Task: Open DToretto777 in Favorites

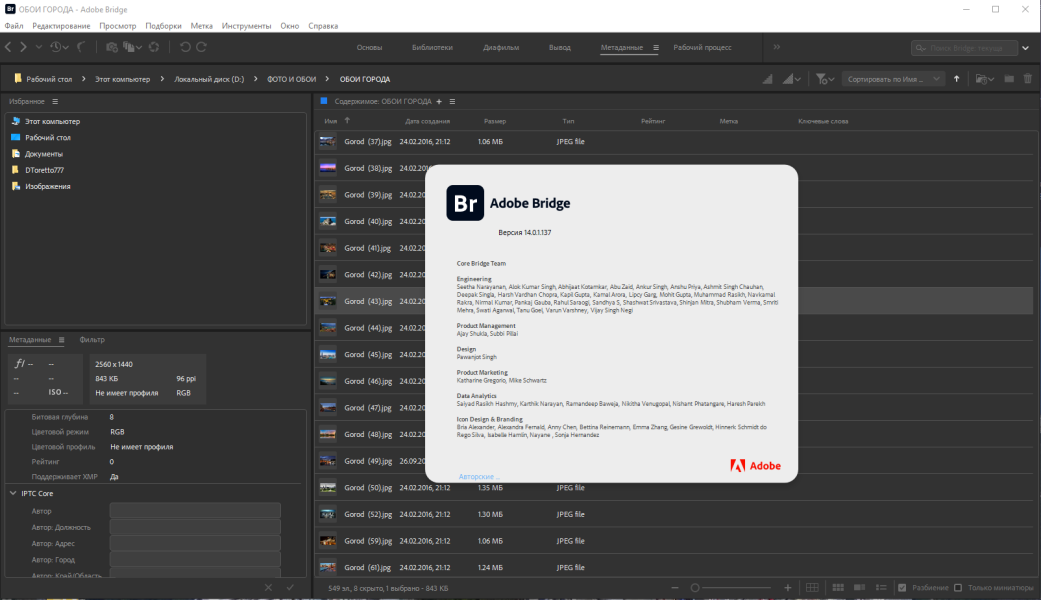Action: (x=44, y=170)
